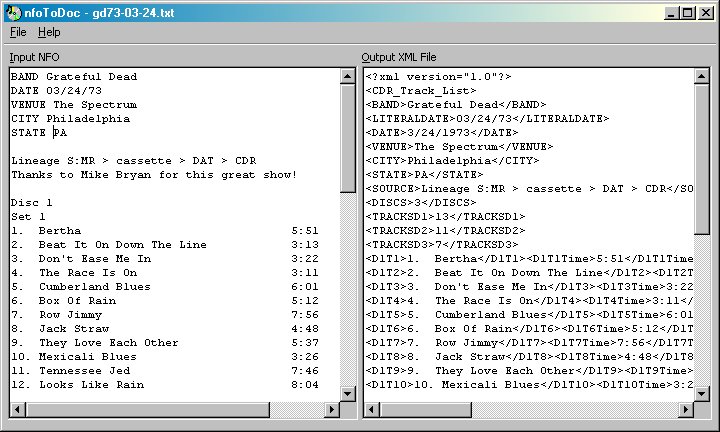Click the <DATE>3/24/1973 output line
Screen dimensions: 720x432
pos(442,133)
